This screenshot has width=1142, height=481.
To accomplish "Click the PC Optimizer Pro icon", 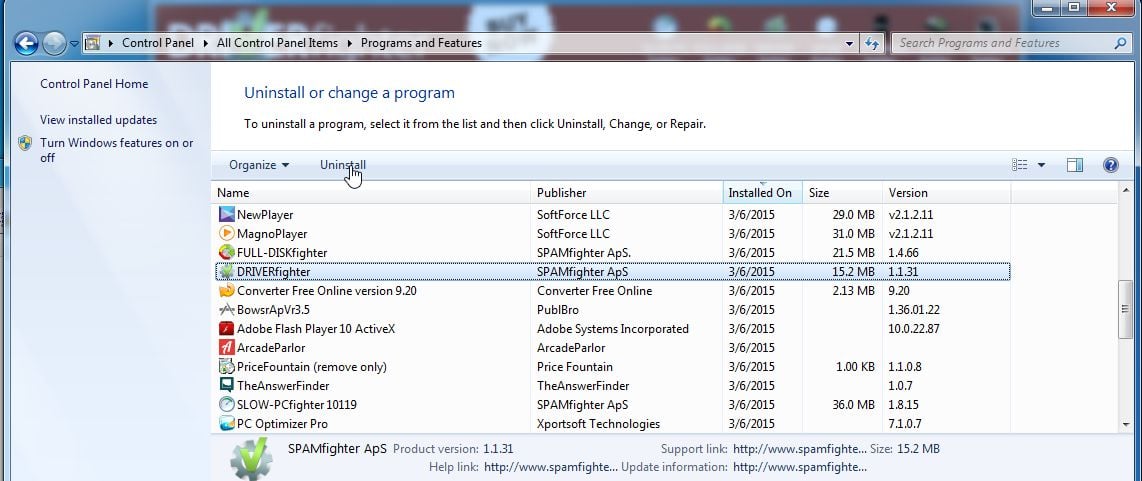I will click(227, 423).
